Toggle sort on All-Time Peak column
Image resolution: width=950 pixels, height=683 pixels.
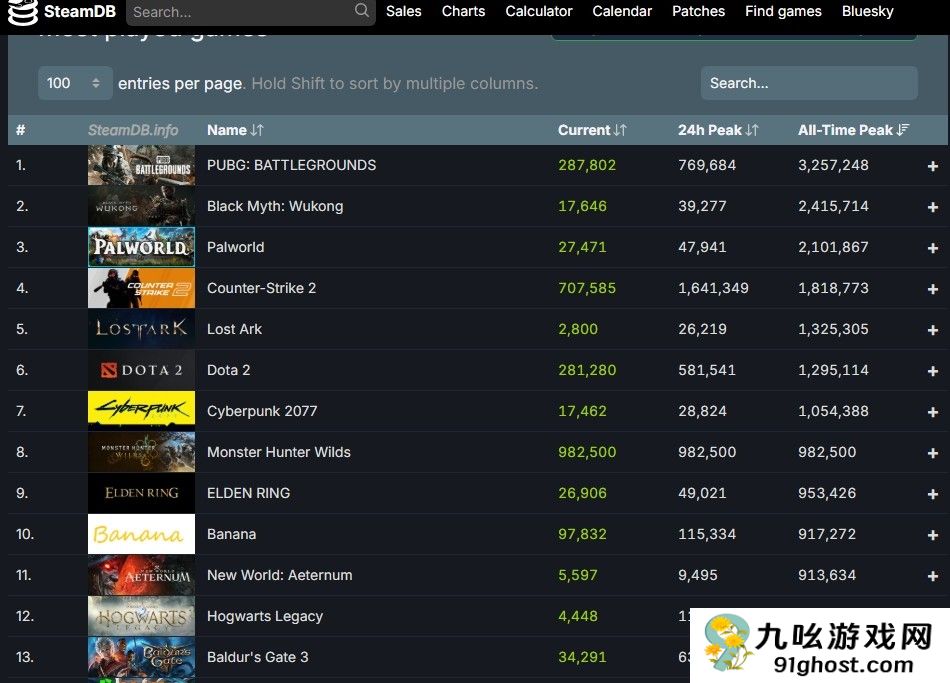[853, 130]
